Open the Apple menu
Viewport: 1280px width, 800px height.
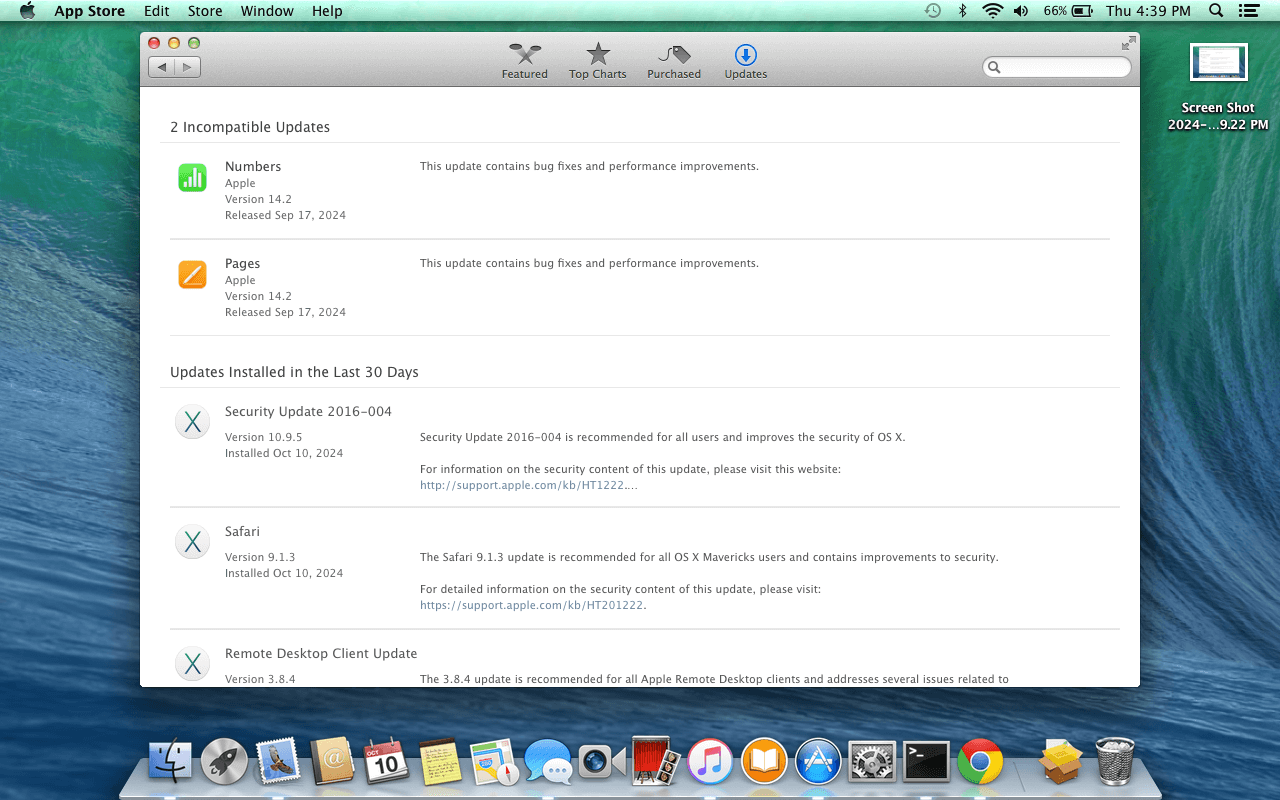coord(27,11)
